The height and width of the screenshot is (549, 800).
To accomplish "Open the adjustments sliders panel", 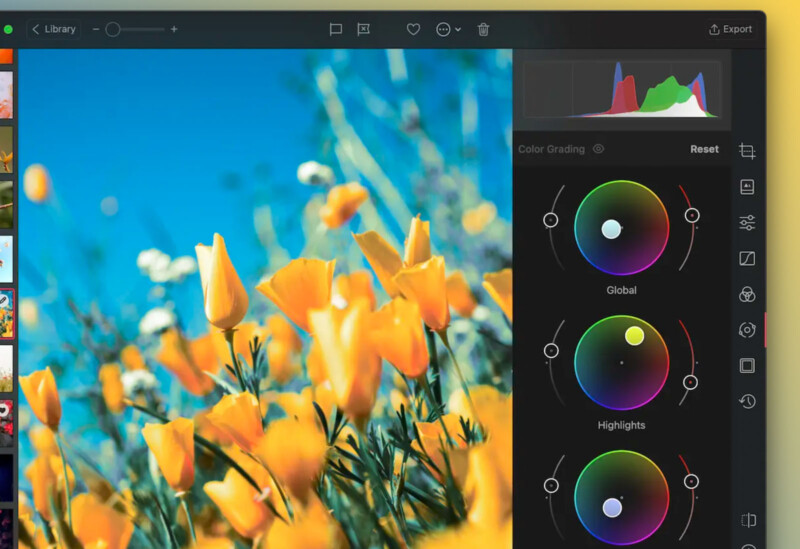I will coord(747,222).
